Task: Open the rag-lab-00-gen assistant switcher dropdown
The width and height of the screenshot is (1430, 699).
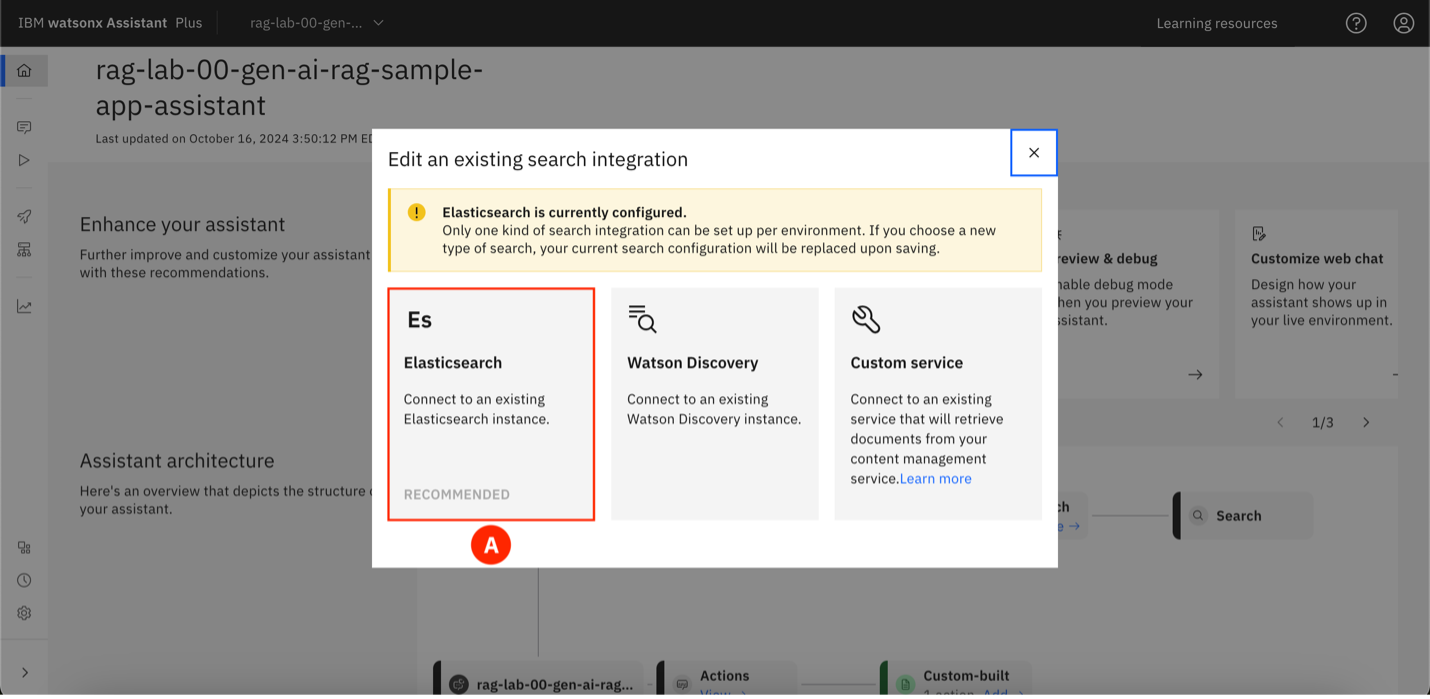Action: 316,23
